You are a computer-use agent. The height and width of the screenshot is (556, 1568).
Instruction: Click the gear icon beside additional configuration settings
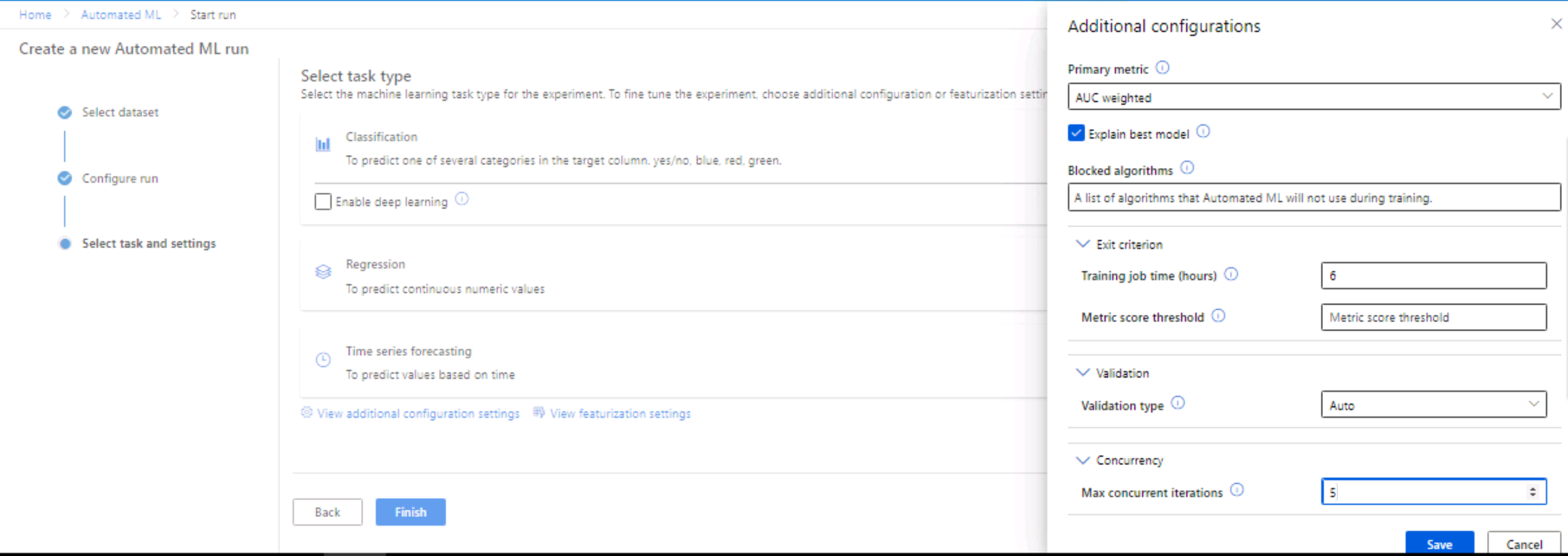pos(306,413)
